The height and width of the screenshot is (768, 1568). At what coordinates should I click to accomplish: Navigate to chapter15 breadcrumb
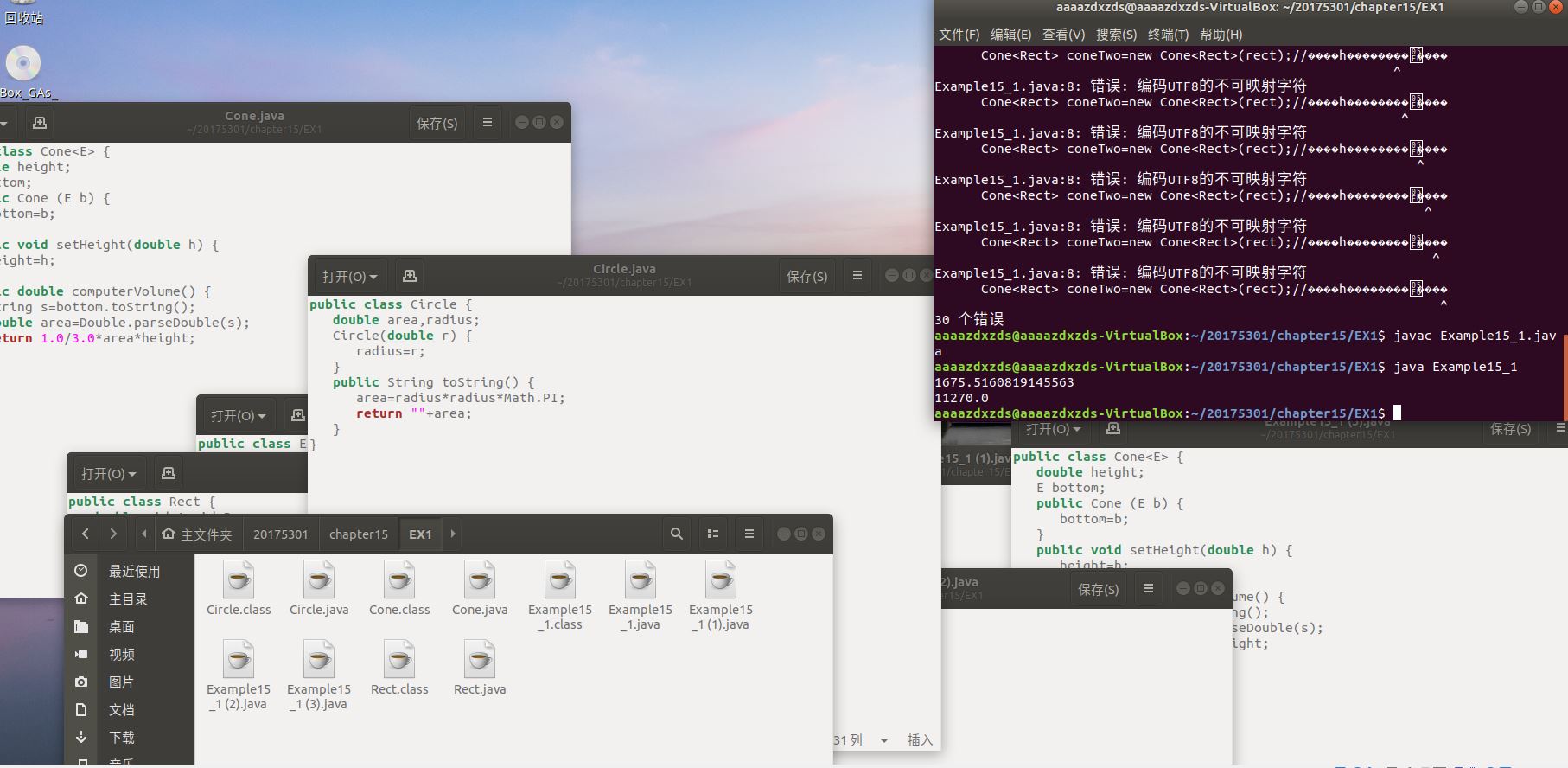click(358, 534)
